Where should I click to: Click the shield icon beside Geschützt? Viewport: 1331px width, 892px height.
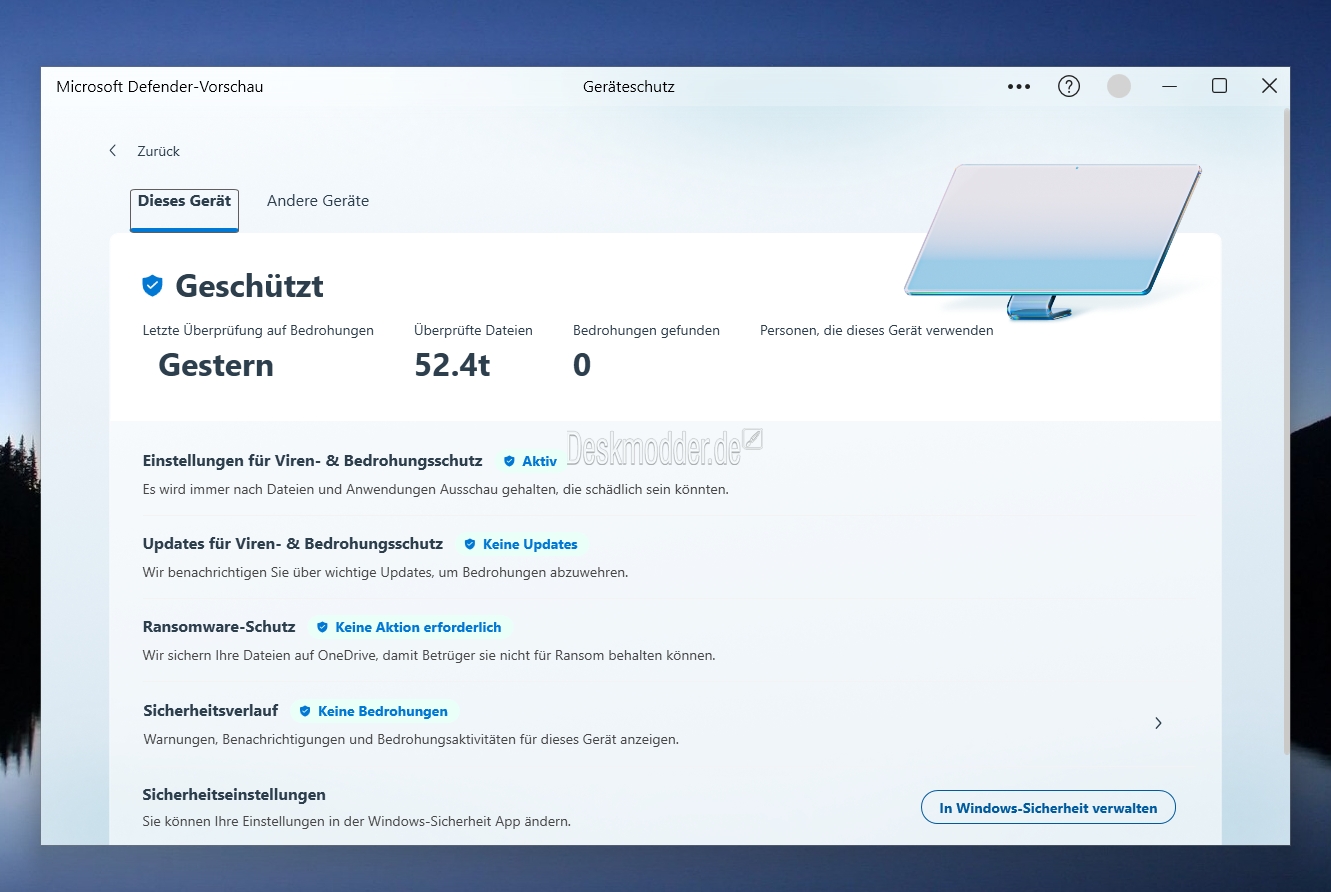pos(152,286)
